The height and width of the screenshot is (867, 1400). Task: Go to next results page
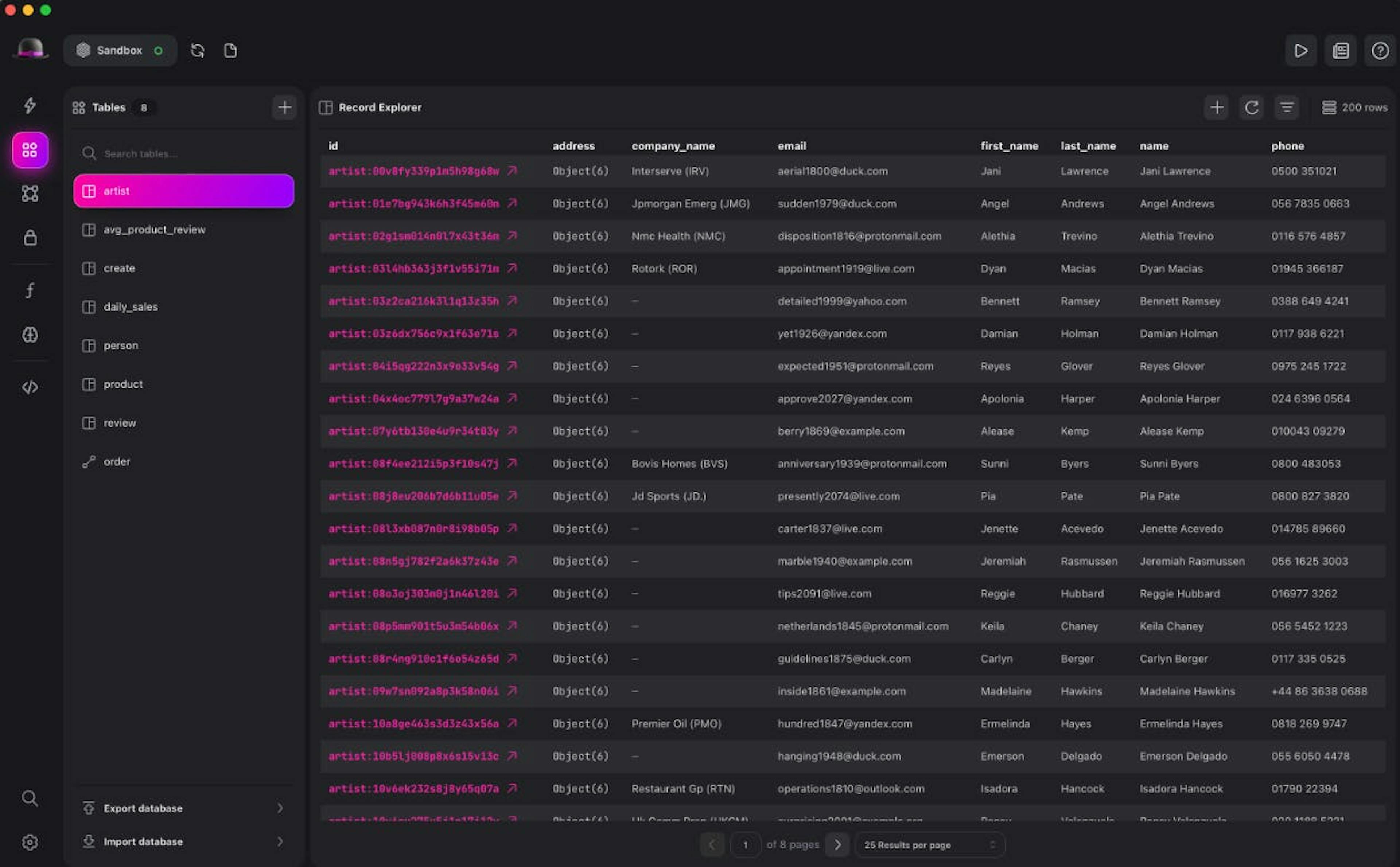837,845
